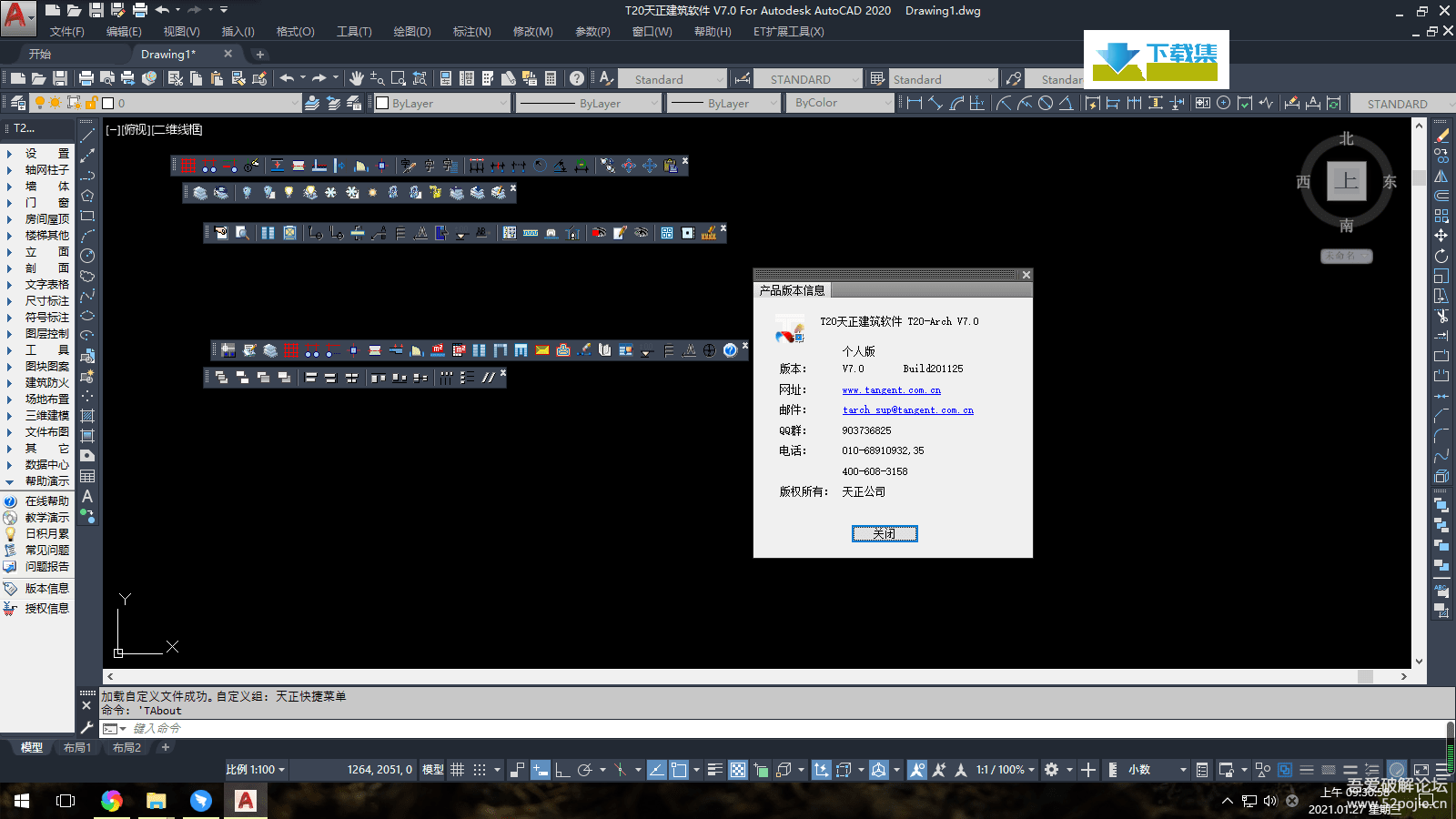Open the tarch_sup@tangent.com.cn email link

click(907, 410)
